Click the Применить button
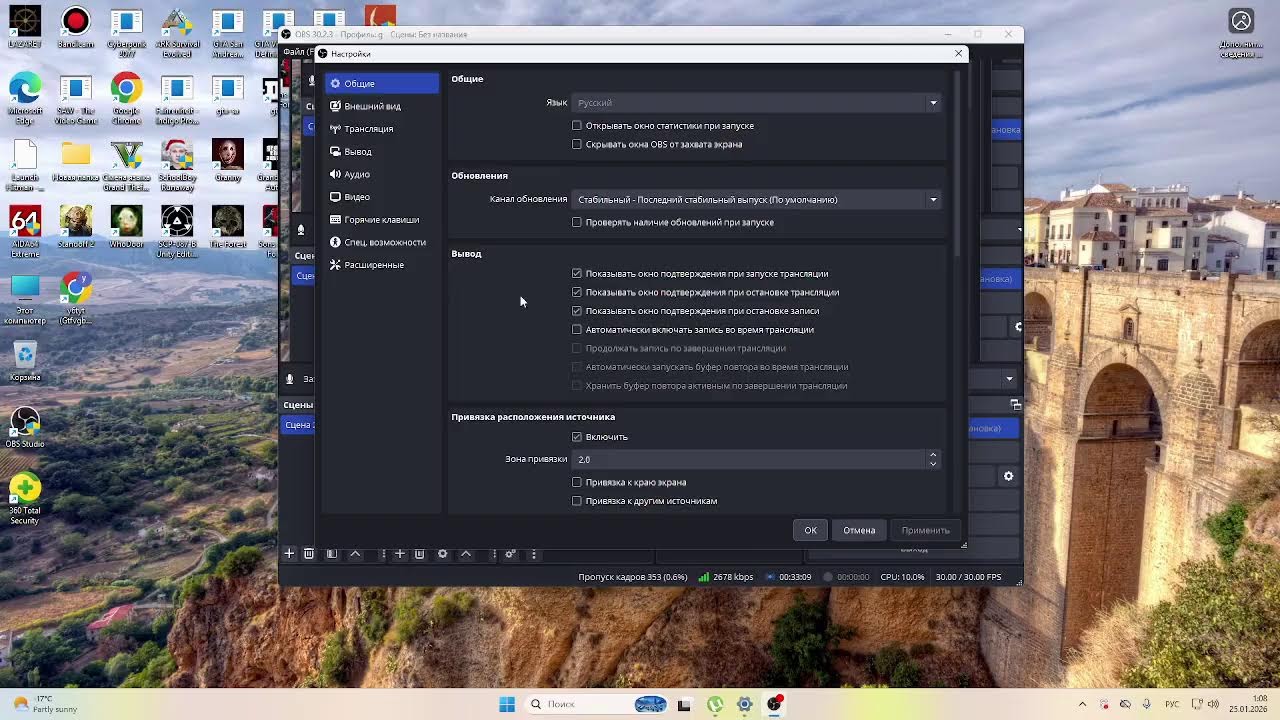This screenshot has width=1280, height=720. [925, 530]
